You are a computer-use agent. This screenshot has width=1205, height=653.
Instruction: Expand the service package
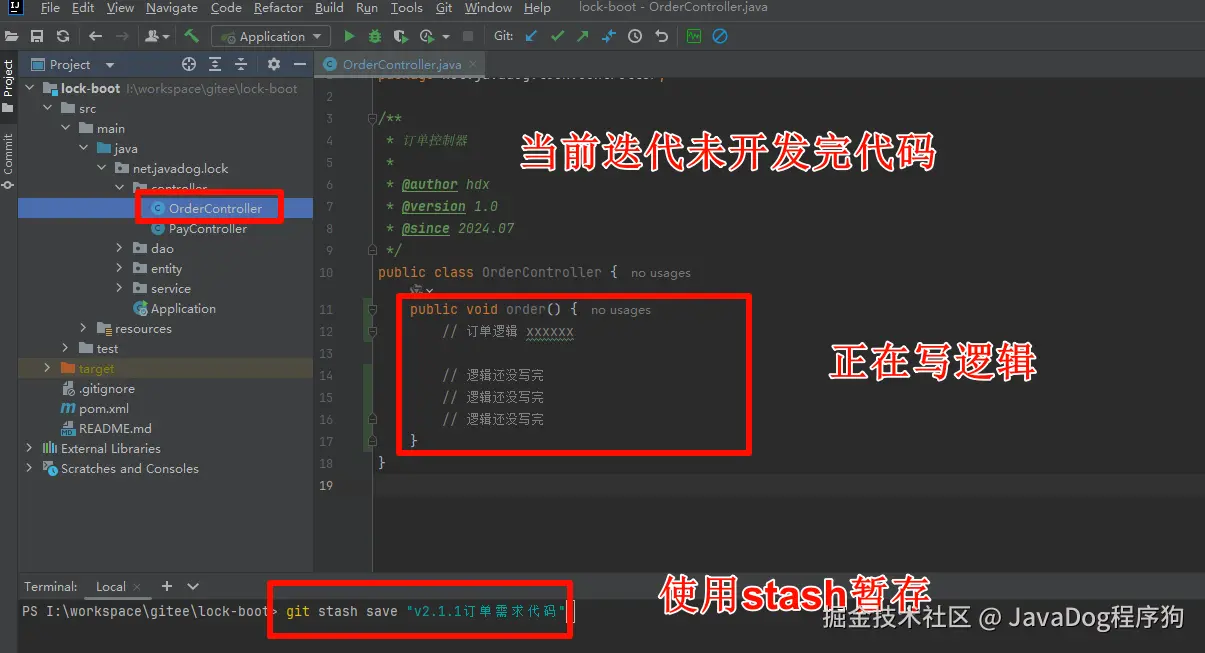point(119,288)
